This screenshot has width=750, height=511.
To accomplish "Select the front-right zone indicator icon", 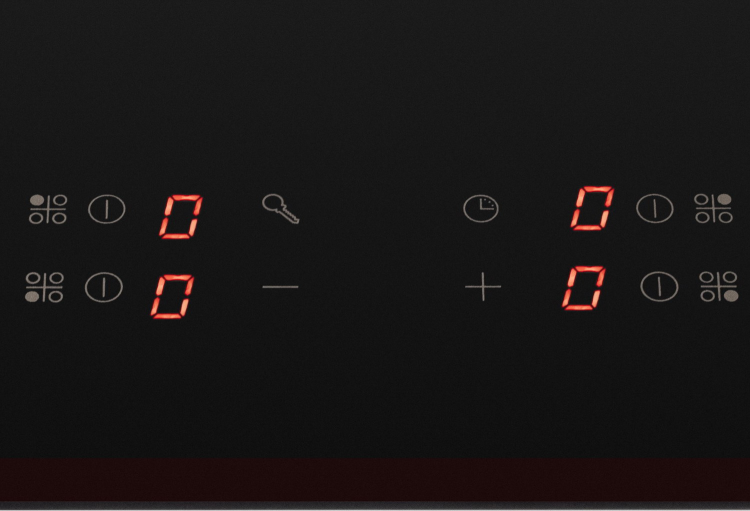I will coord(718,286).
